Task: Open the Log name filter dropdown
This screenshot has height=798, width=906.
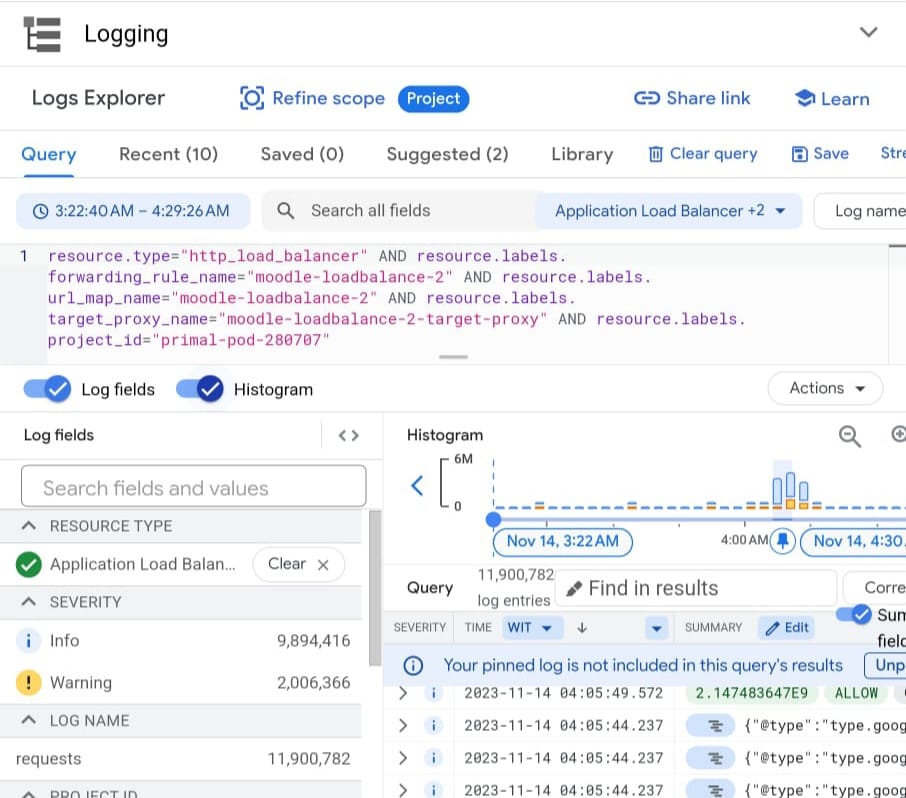Action: pos(861,211)
